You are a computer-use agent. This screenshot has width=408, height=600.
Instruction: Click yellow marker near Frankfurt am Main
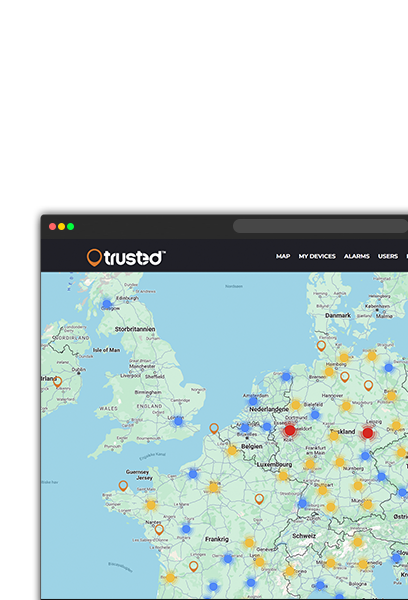[x=310, y=465]
